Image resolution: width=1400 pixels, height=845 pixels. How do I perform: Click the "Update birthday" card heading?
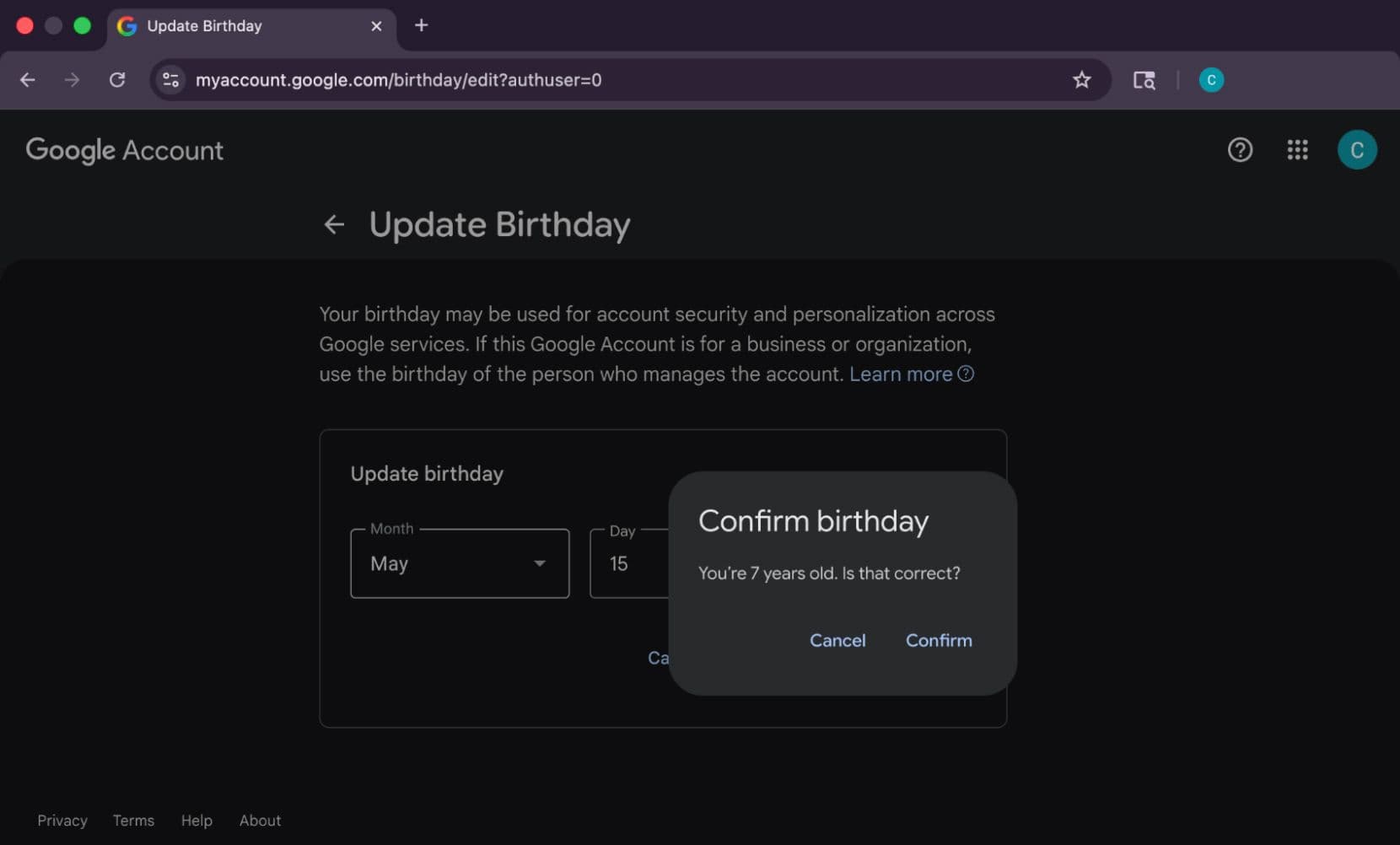click(427, 474)
